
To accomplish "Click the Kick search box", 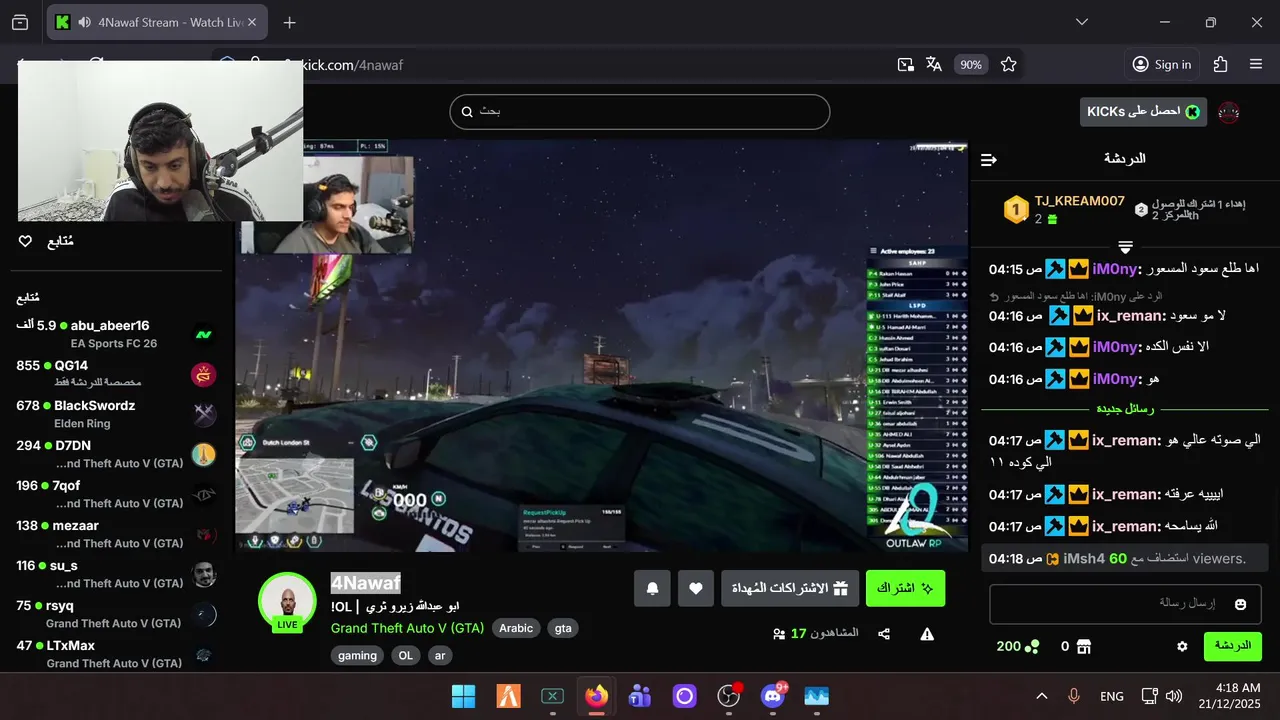I will tap(640, 112).
